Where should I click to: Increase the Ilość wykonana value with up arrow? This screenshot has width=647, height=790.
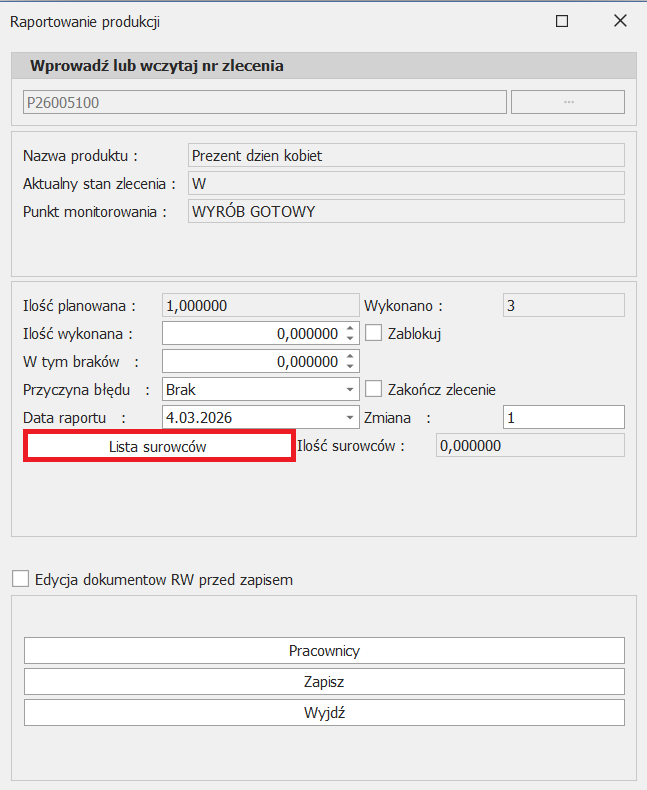[350, 328]
